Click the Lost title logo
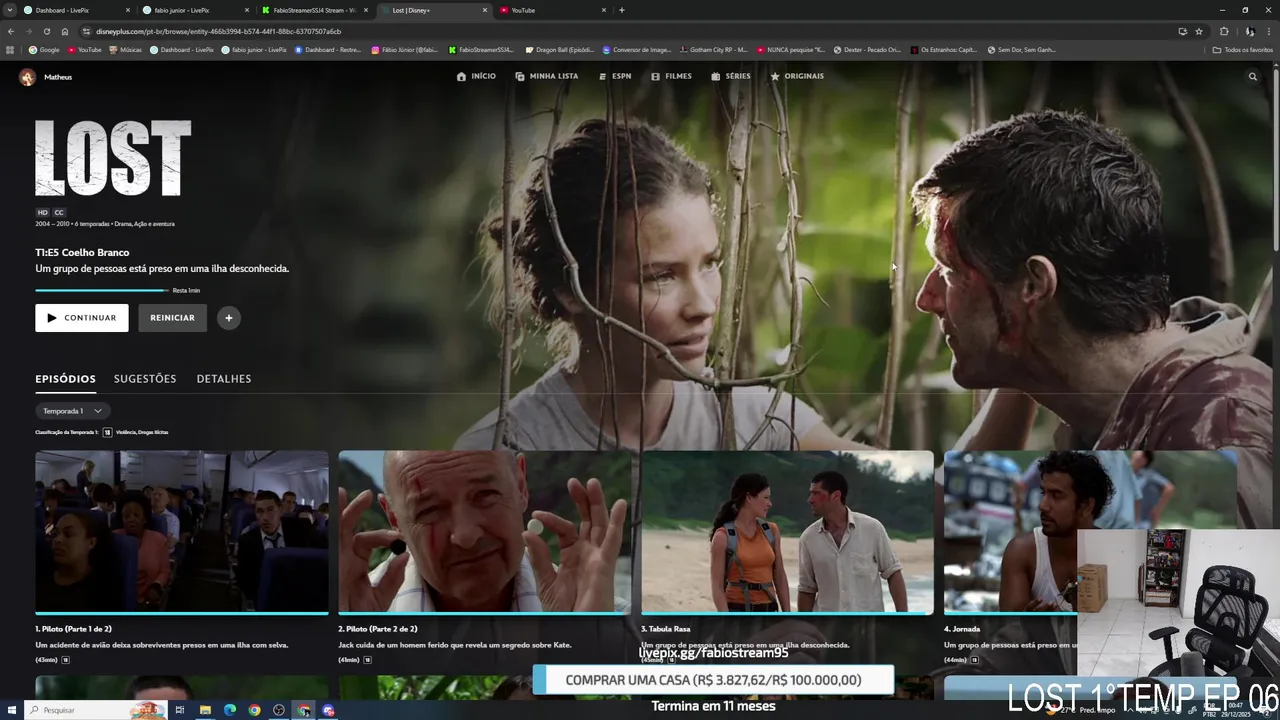1280x720 pixels. [113, 158]
